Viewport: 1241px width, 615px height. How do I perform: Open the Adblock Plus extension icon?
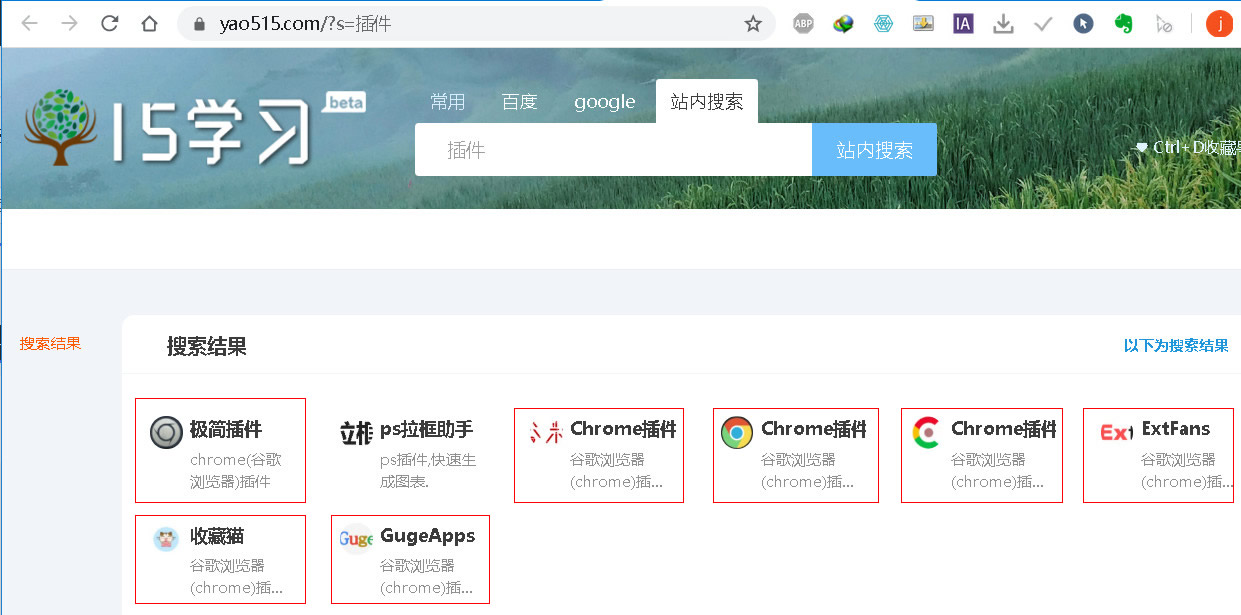tap(803, 23)
